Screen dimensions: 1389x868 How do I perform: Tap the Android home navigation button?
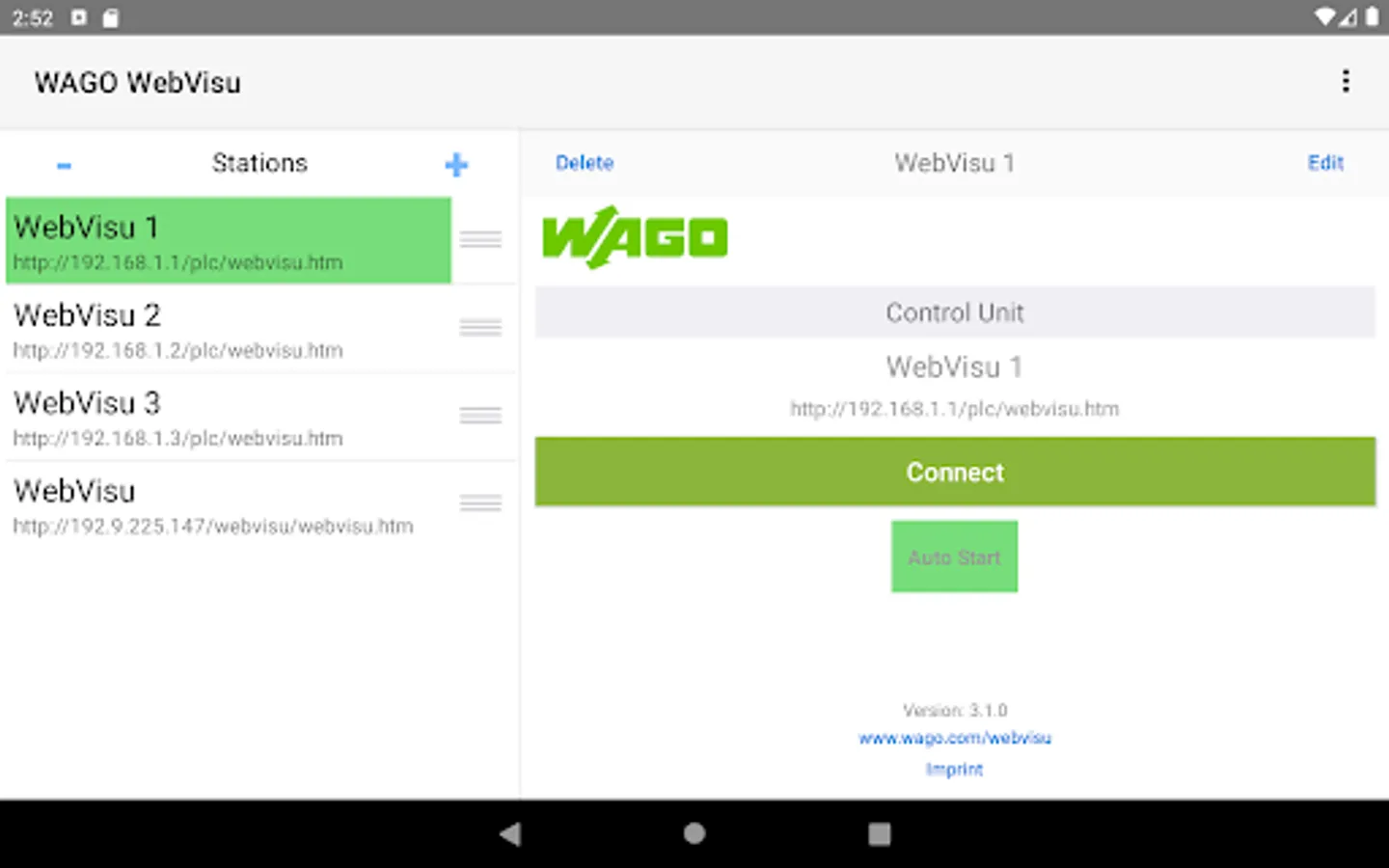(x=694, y=834)
